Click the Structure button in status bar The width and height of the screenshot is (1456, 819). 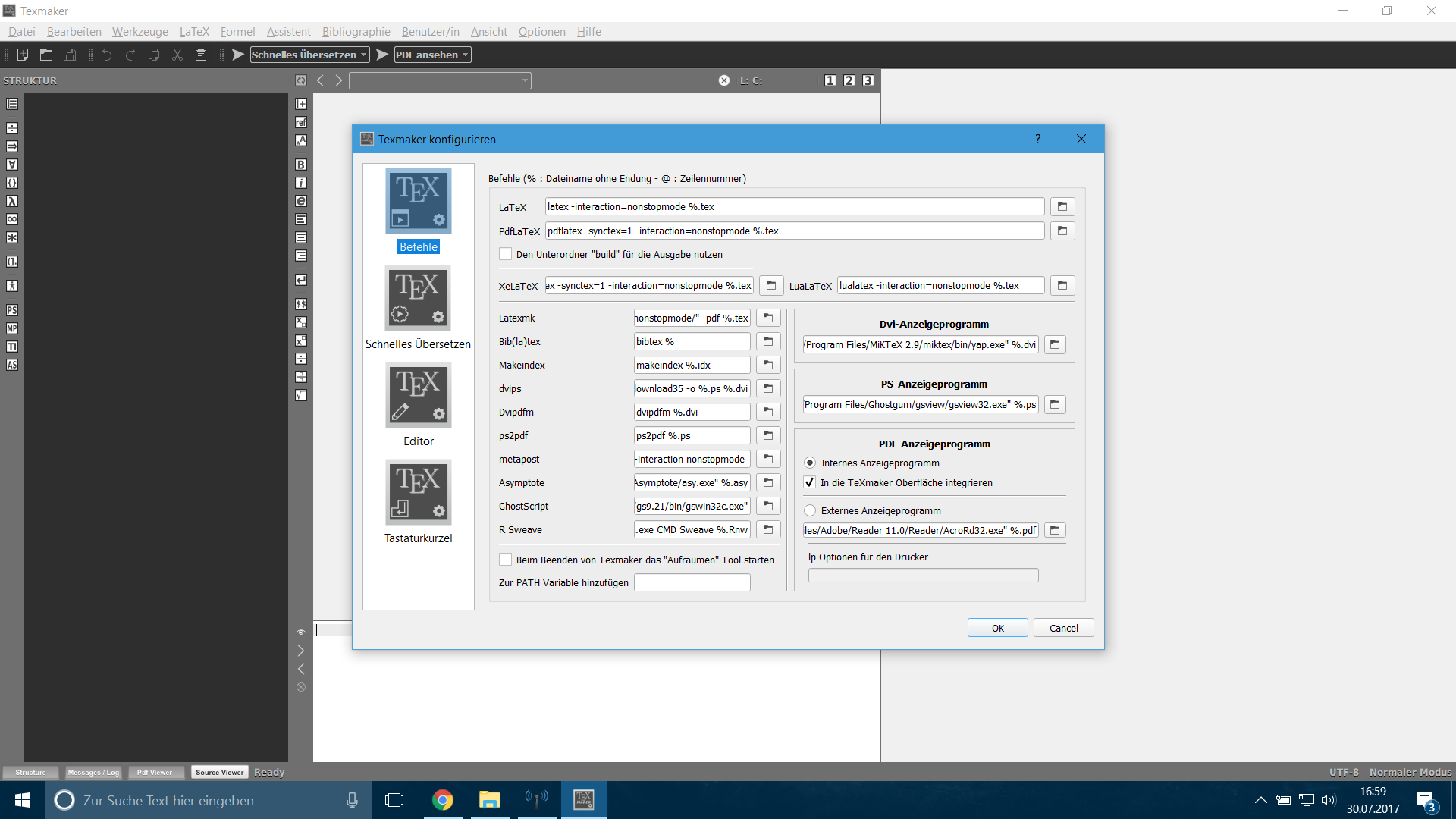click(30, 772)
